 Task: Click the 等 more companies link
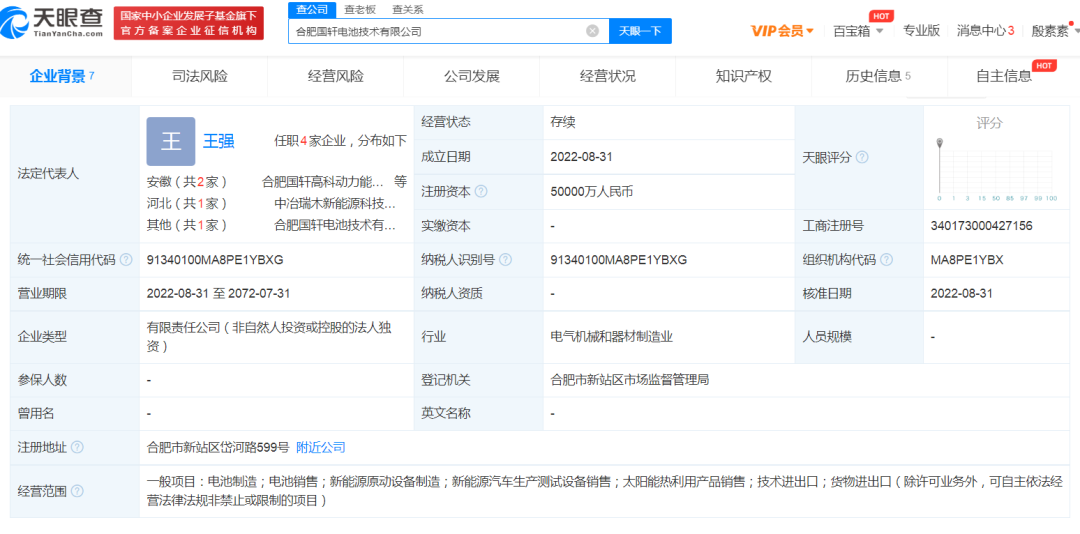point(400,182)
